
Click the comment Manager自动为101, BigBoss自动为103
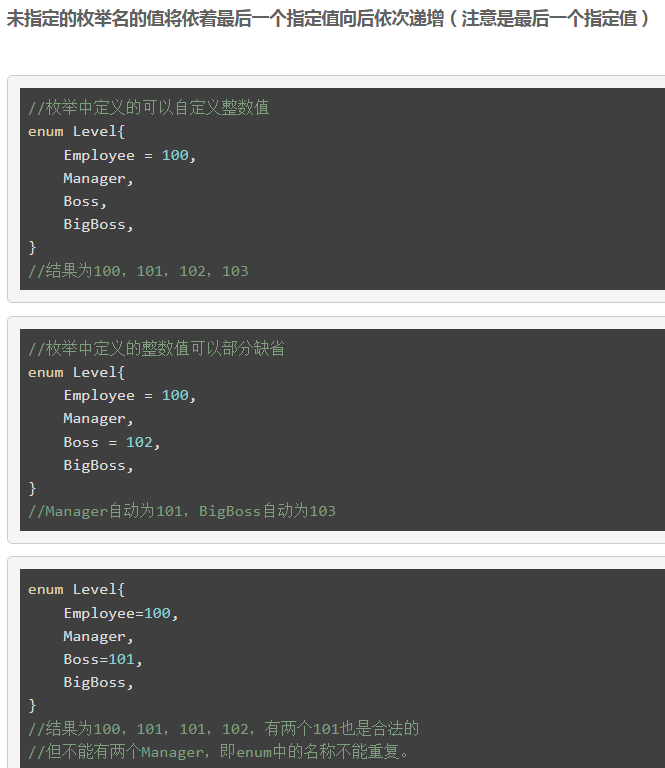(x=182, y=511)
